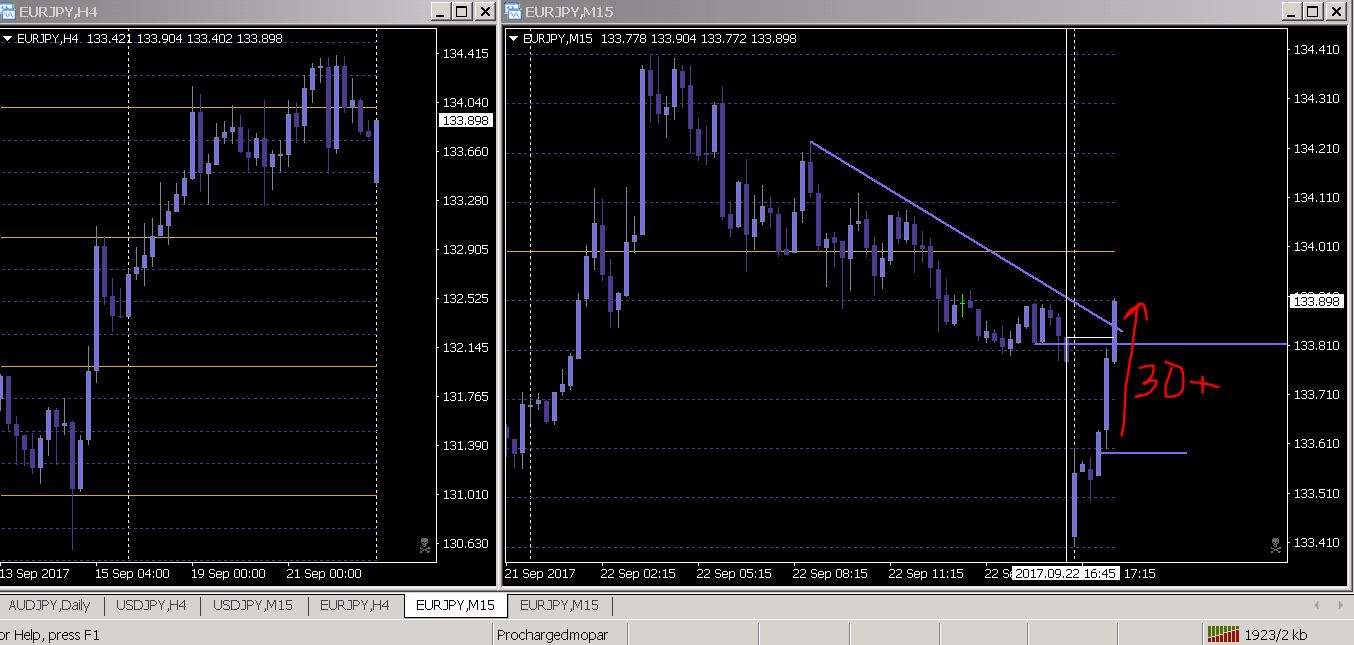
Task: Click the connection status bars icon
Action: [x=1222, y=634]
